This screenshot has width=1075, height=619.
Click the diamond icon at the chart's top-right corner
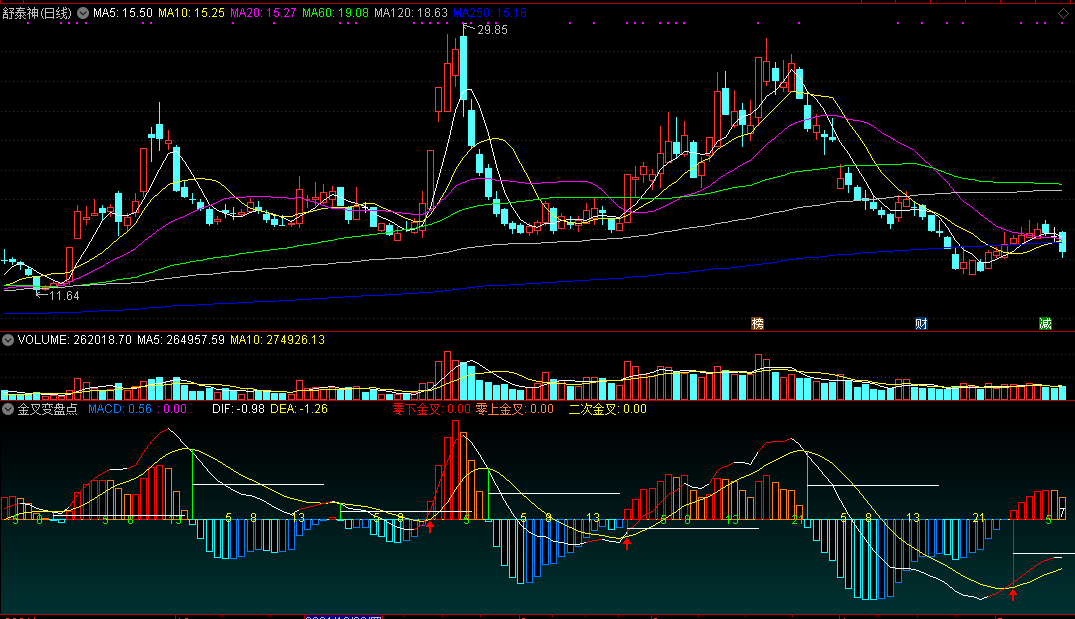click(x=1063, y=13)
